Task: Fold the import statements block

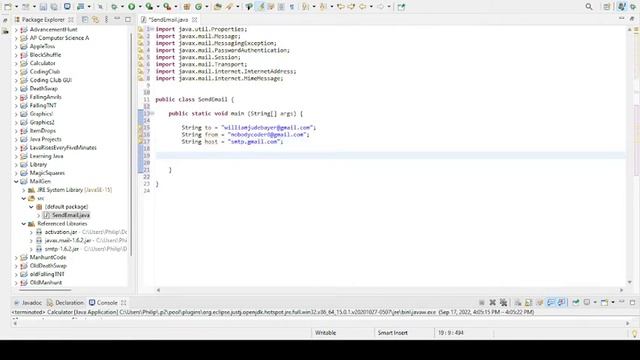Action: point(151,29)
